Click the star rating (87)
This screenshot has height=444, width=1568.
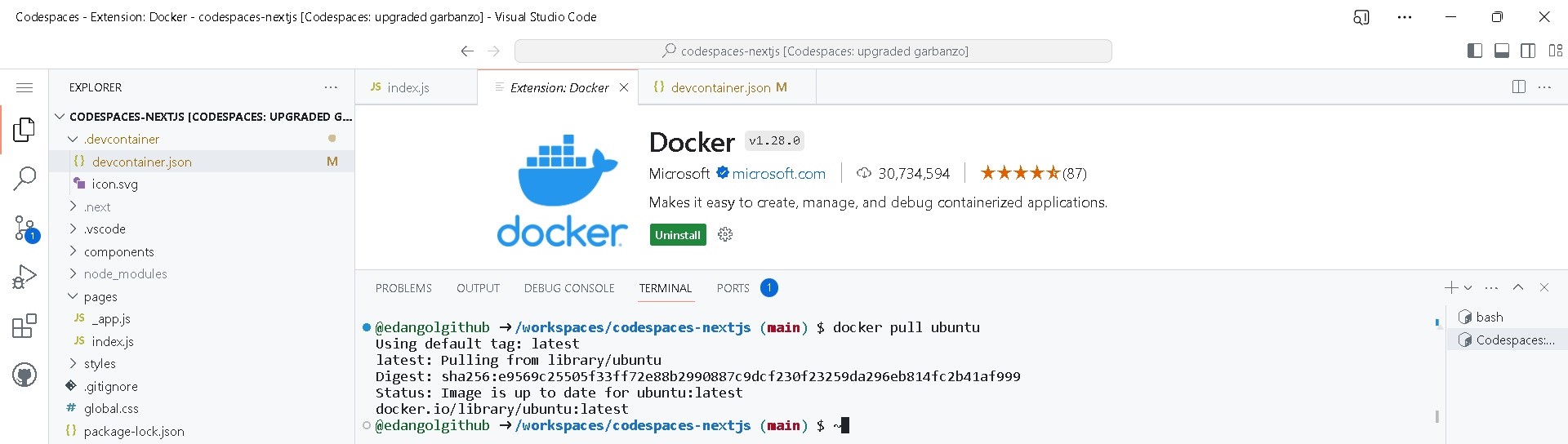(1033, 173)
